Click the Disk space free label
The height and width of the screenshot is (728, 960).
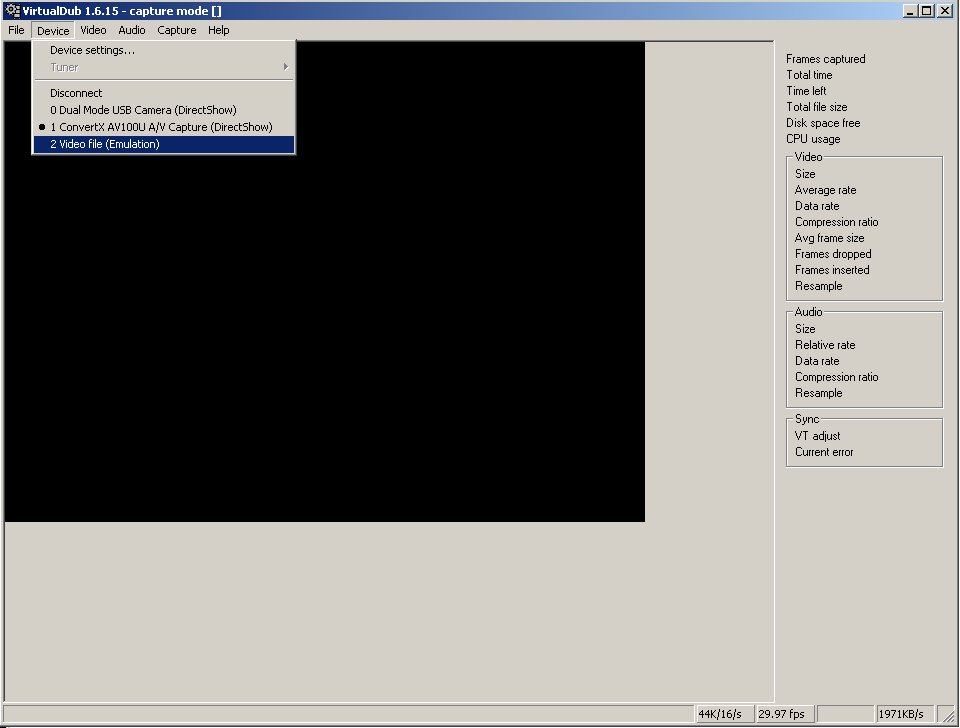click(823, 123)
